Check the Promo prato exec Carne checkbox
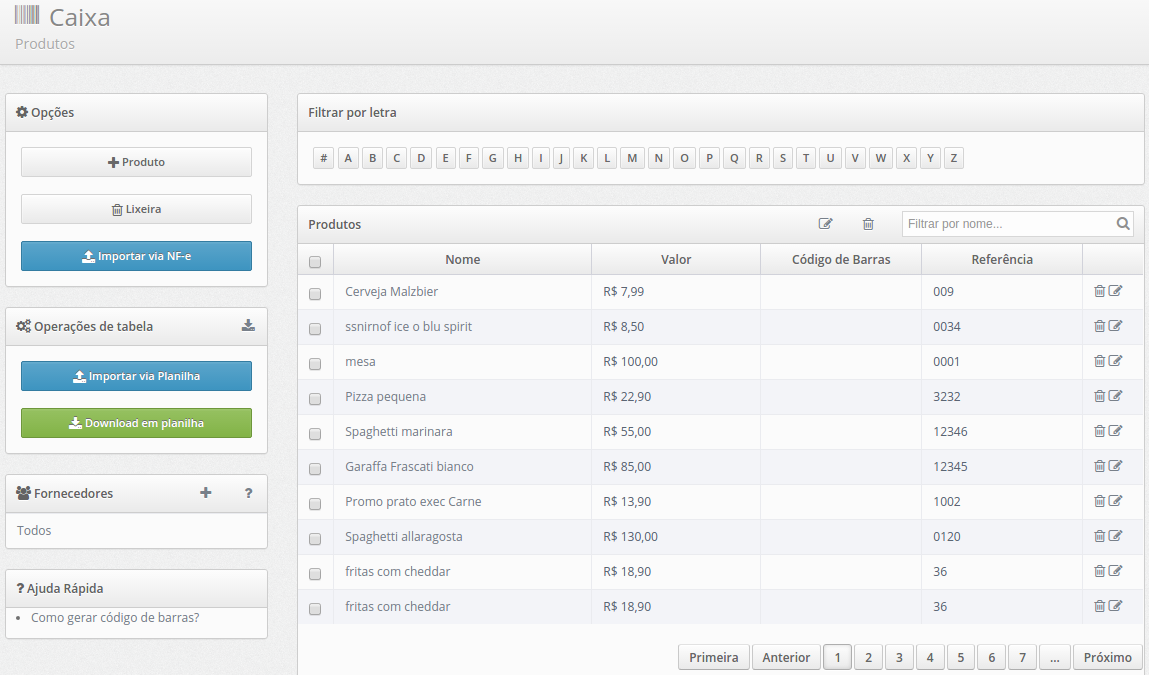Image resolution: width=1149 pixels, height=675 pixels. 315,504
